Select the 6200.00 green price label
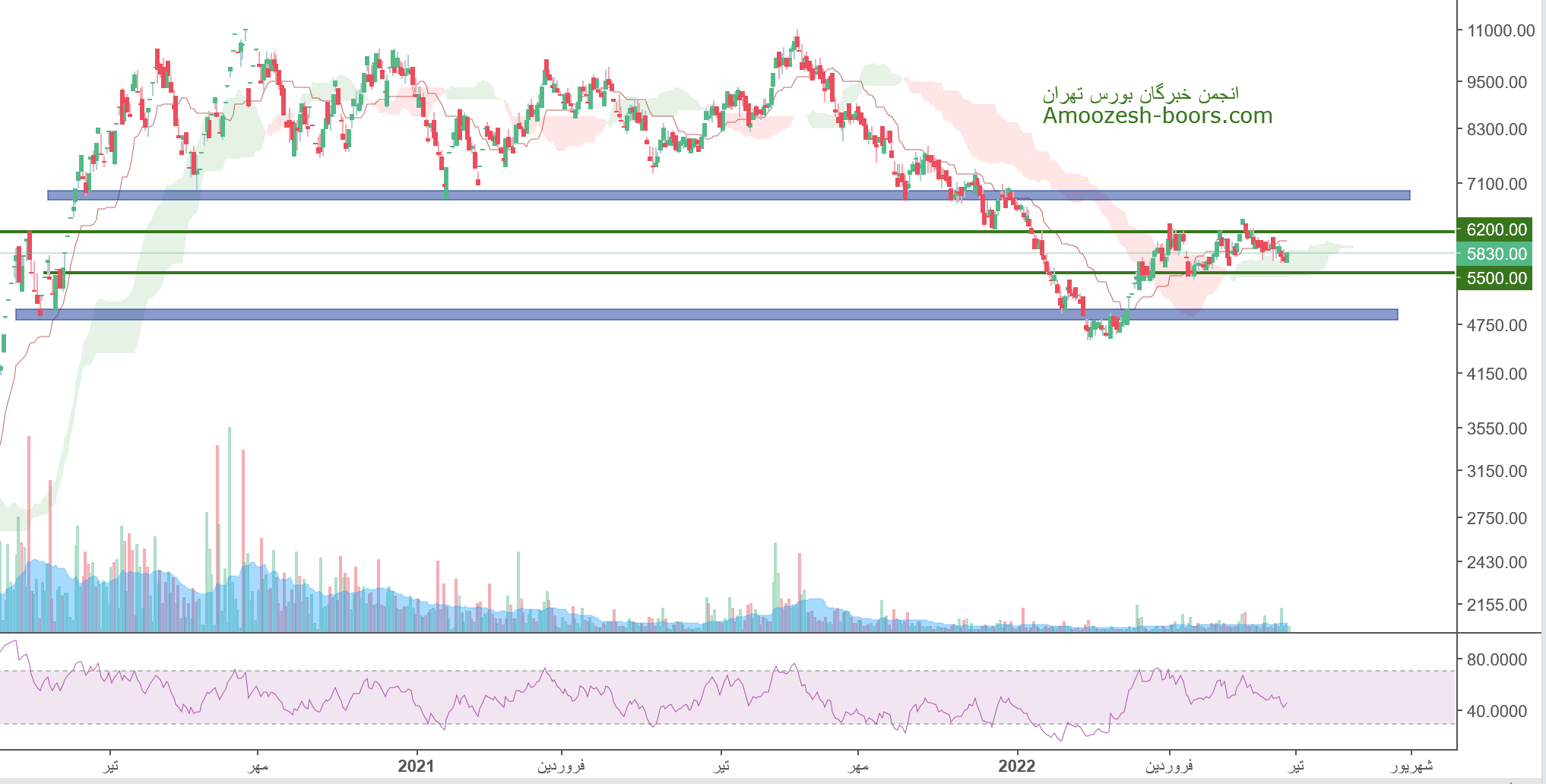 tap(1495, 229)
